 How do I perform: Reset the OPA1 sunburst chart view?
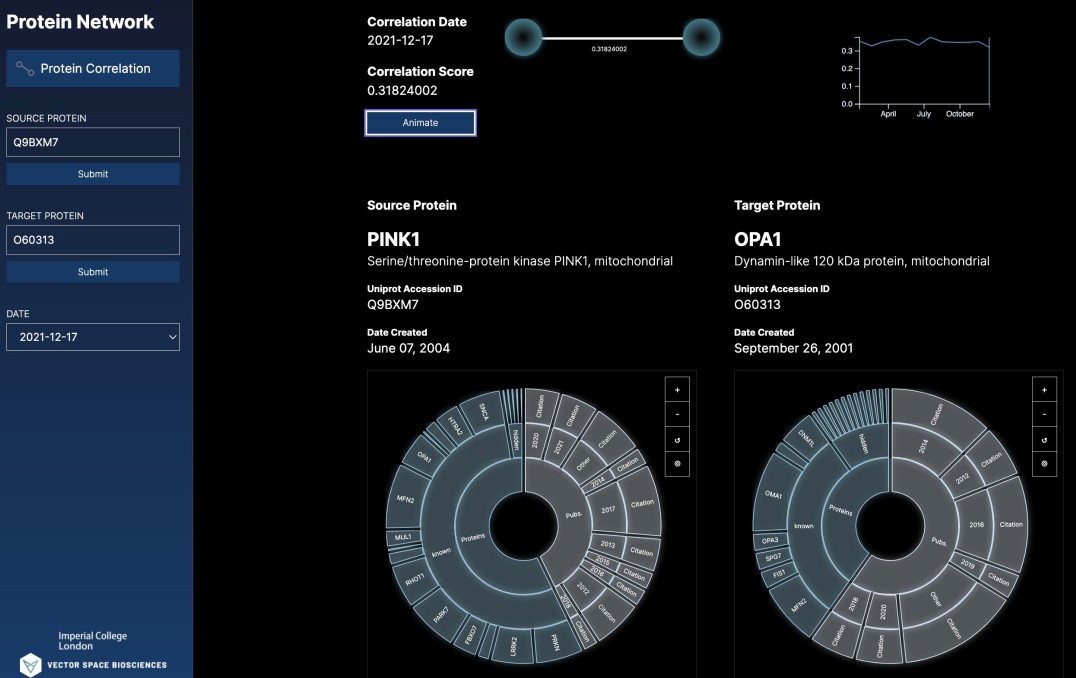click(1044, 439)
